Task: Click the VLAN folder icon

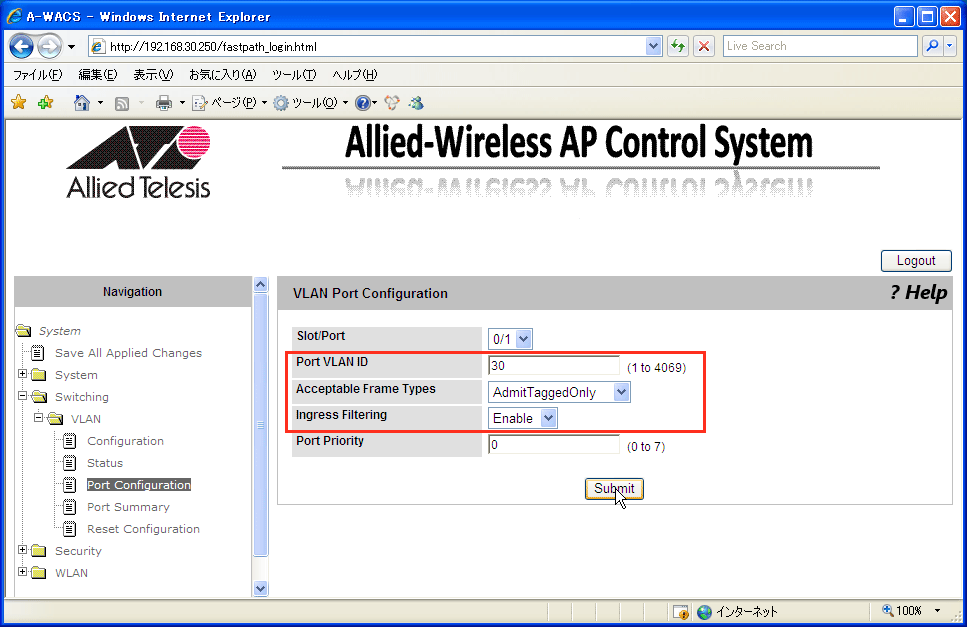Action: click(x=55, y=419)
